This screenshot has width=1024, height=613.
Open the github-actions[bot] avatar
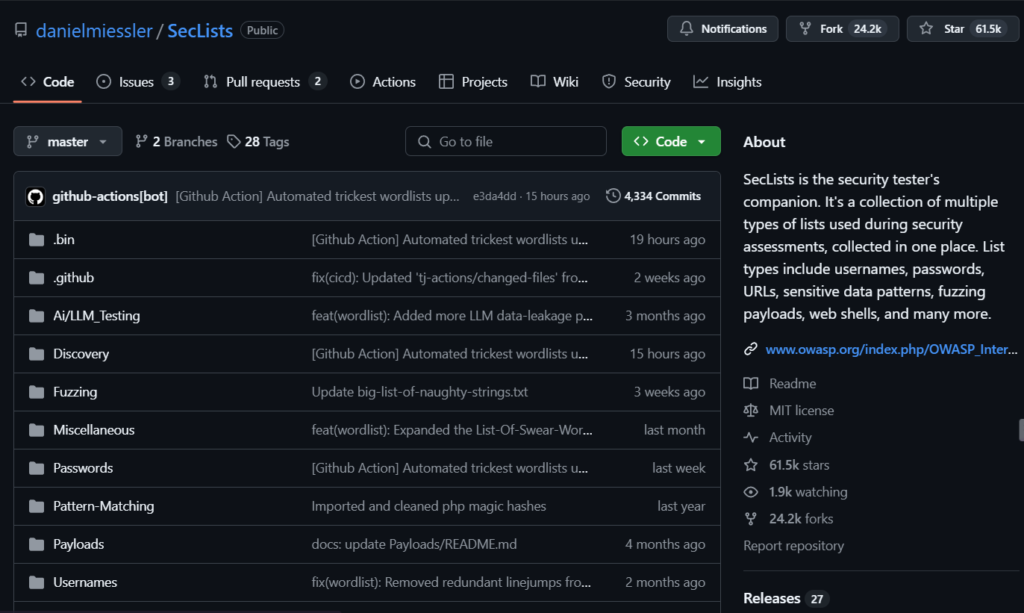[35, 196]
